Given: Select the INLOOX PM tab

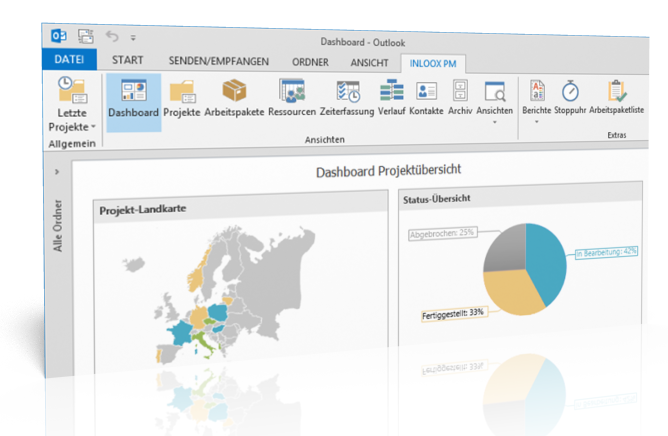Looking at the screenshot, I should (x=433, y=64).
